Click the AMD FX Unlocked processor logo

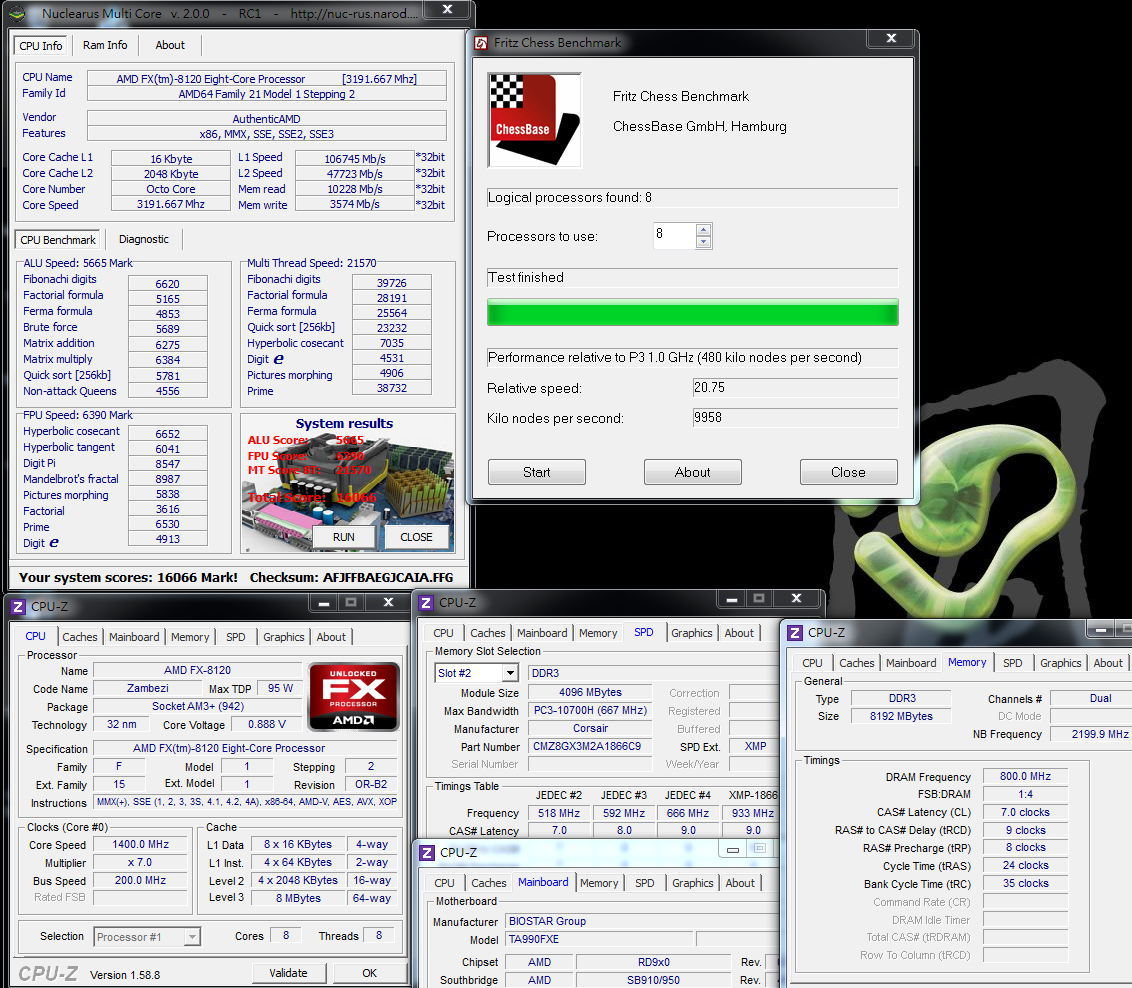coord(354,696)
